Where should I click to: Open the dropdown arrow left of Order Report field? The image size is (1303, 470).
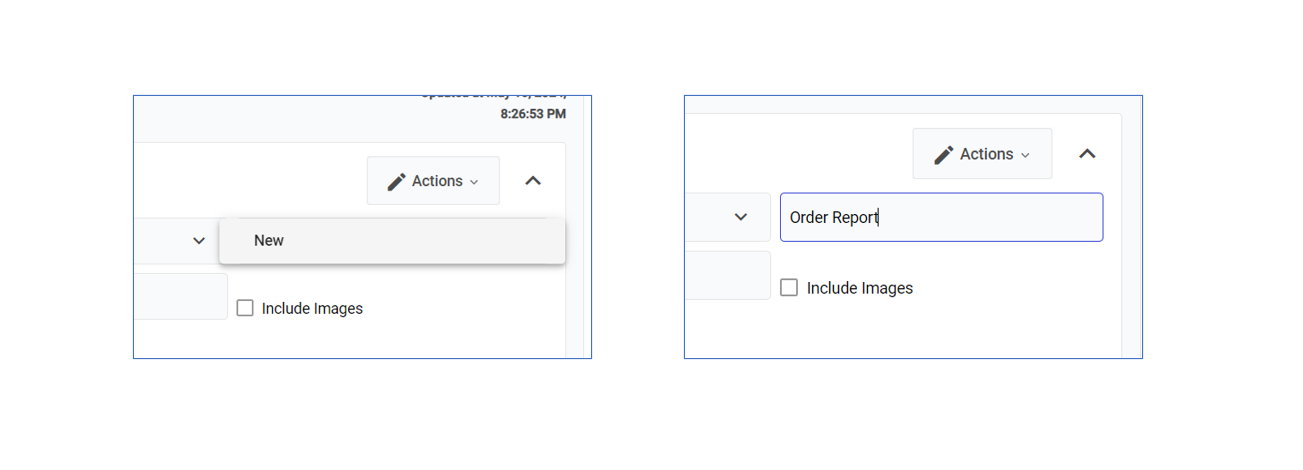[x=741, y=217]
